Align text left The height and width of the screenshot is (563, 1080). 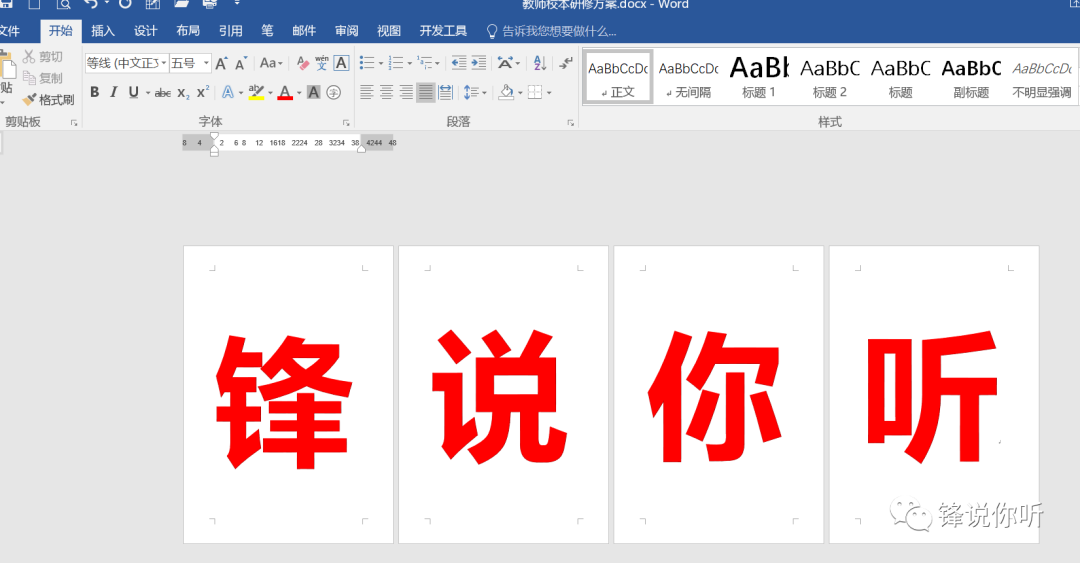366,92
